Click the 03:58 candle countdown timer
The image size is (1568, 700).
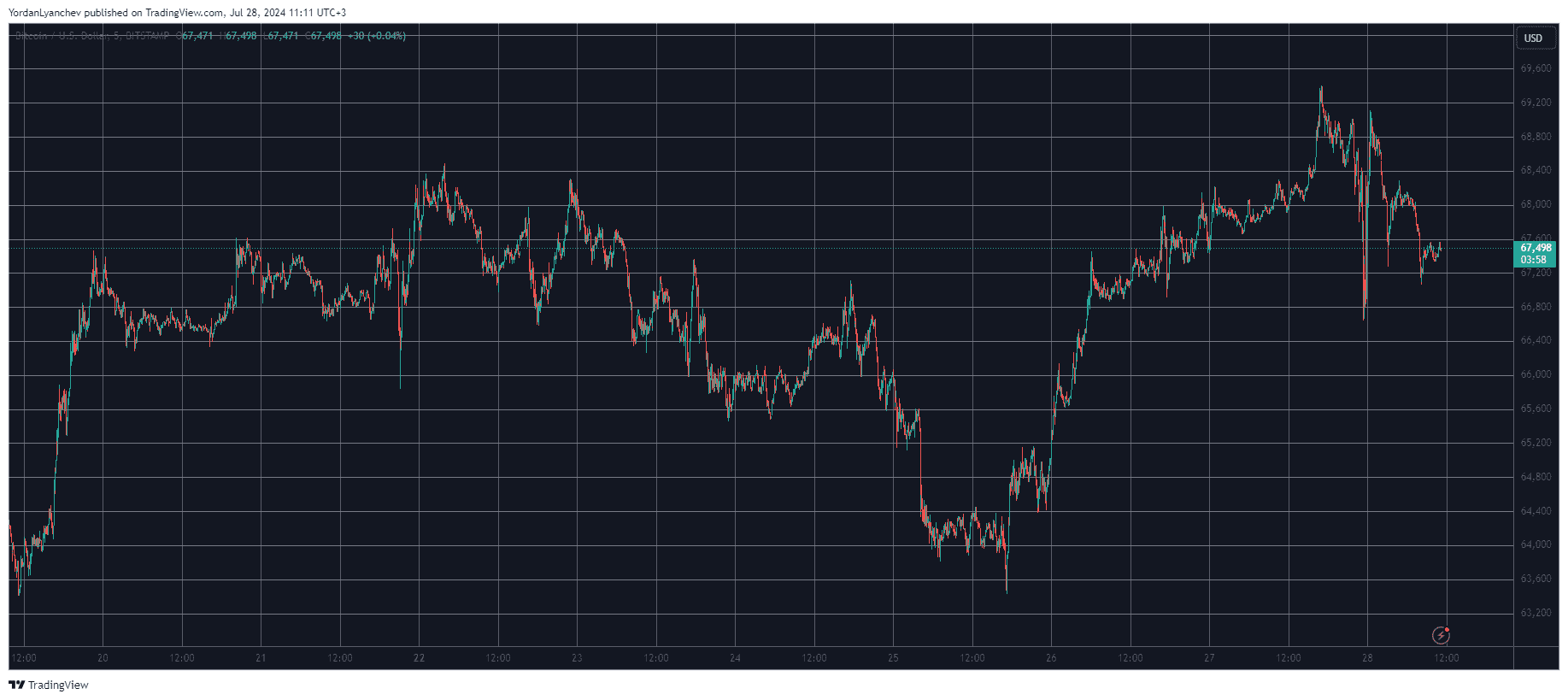pyautogui.click(x=1533, y=260)
